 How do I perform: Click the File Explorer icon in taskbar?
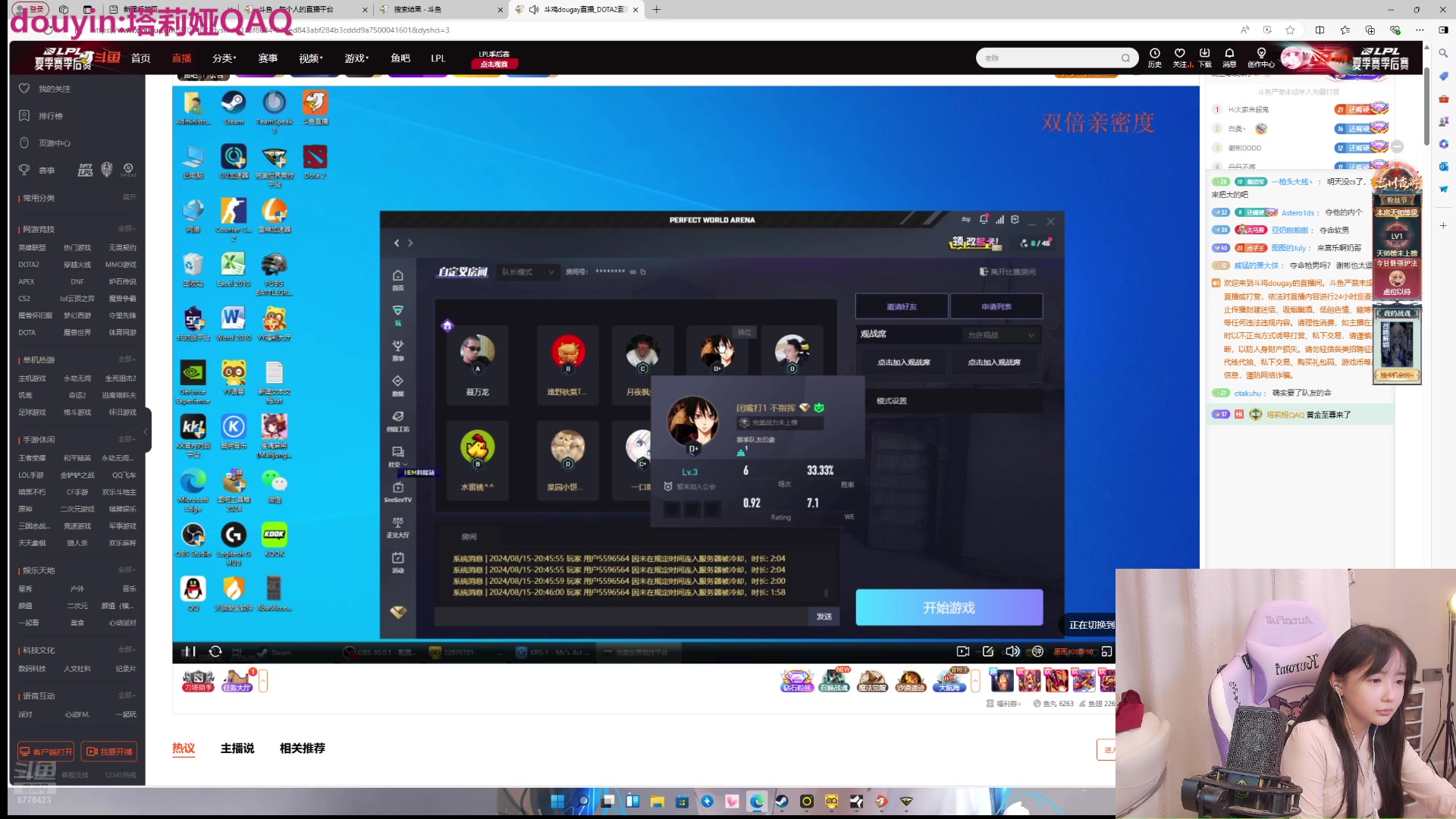[657, 801]
